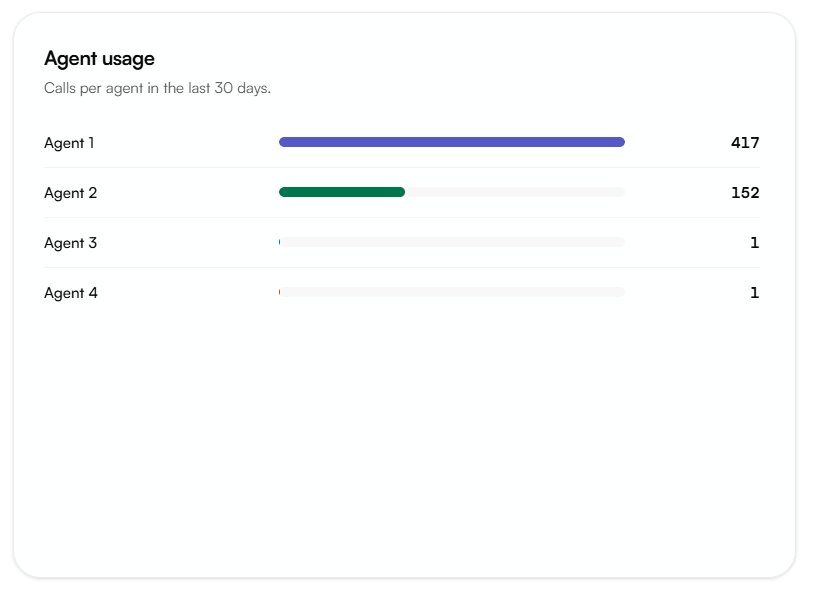Click the tiny orange fill of Agent 4's bar
Screen dimensions: 813x603
[x=279, y=292]
